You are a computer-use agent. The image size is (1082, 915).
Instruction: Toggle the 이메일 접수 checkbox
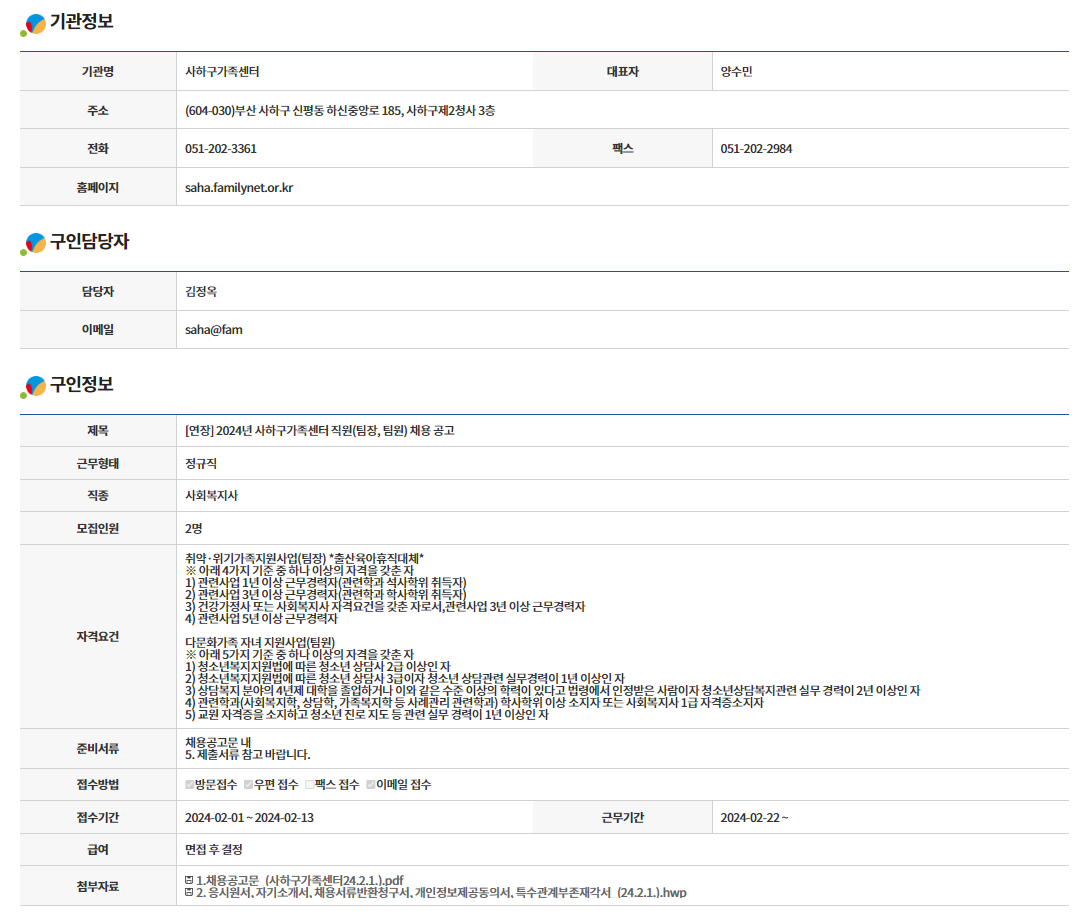(x=371, y=784)
